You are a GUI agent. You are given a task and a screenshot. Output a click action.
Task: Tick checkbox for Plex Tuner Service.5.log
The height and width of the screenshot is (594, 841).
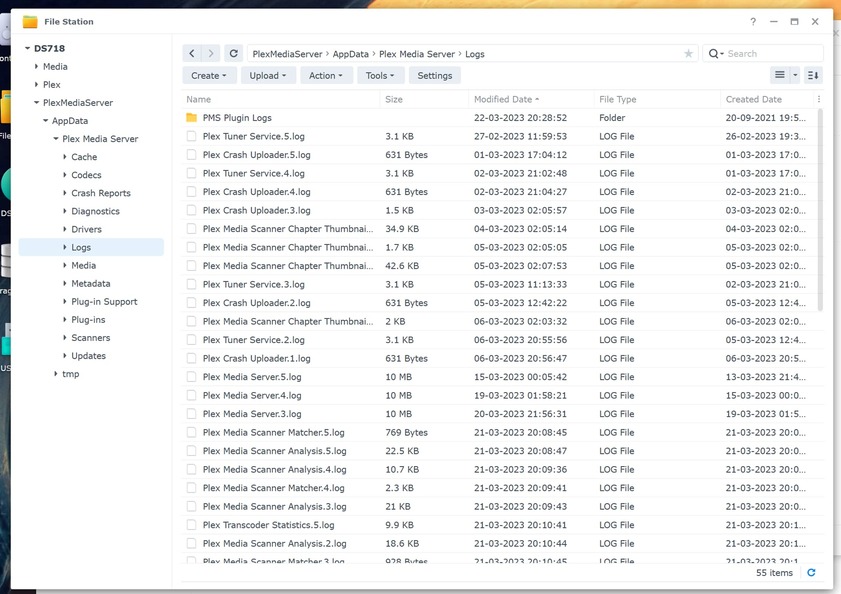(x=191, y=136)
